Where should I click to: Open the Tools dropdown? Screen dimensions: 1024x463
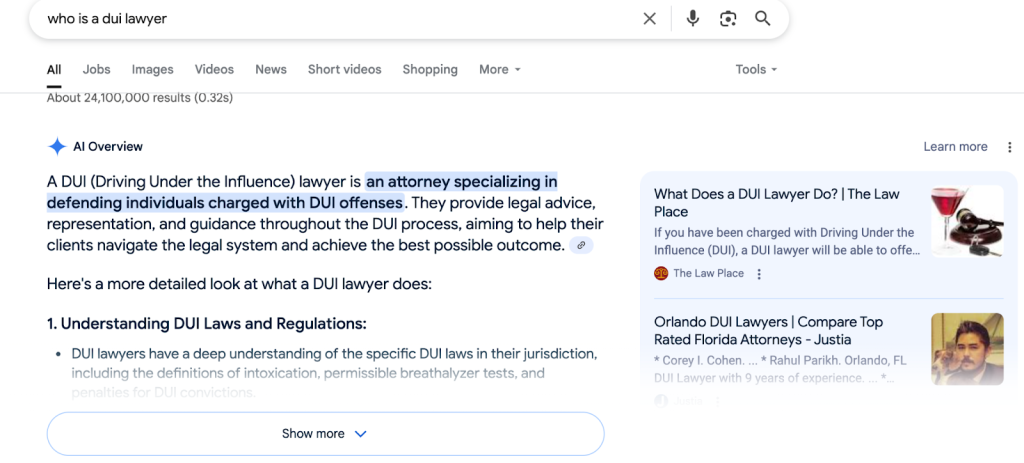[756, 69]
